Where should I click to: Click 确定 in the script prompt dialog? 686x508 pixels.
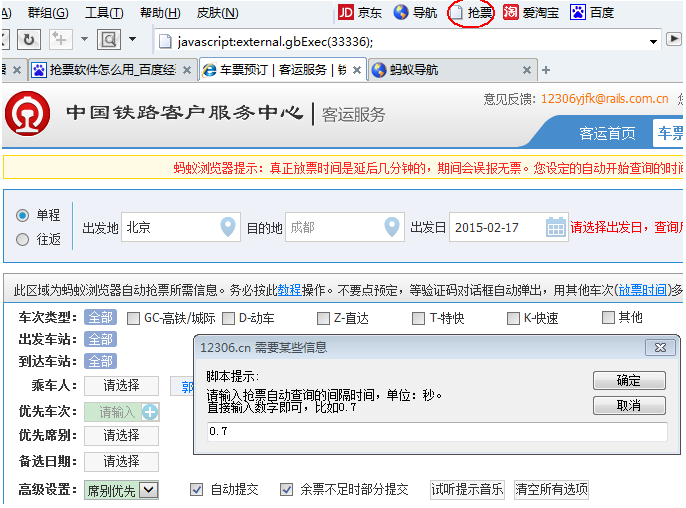[x=629, y=380]
